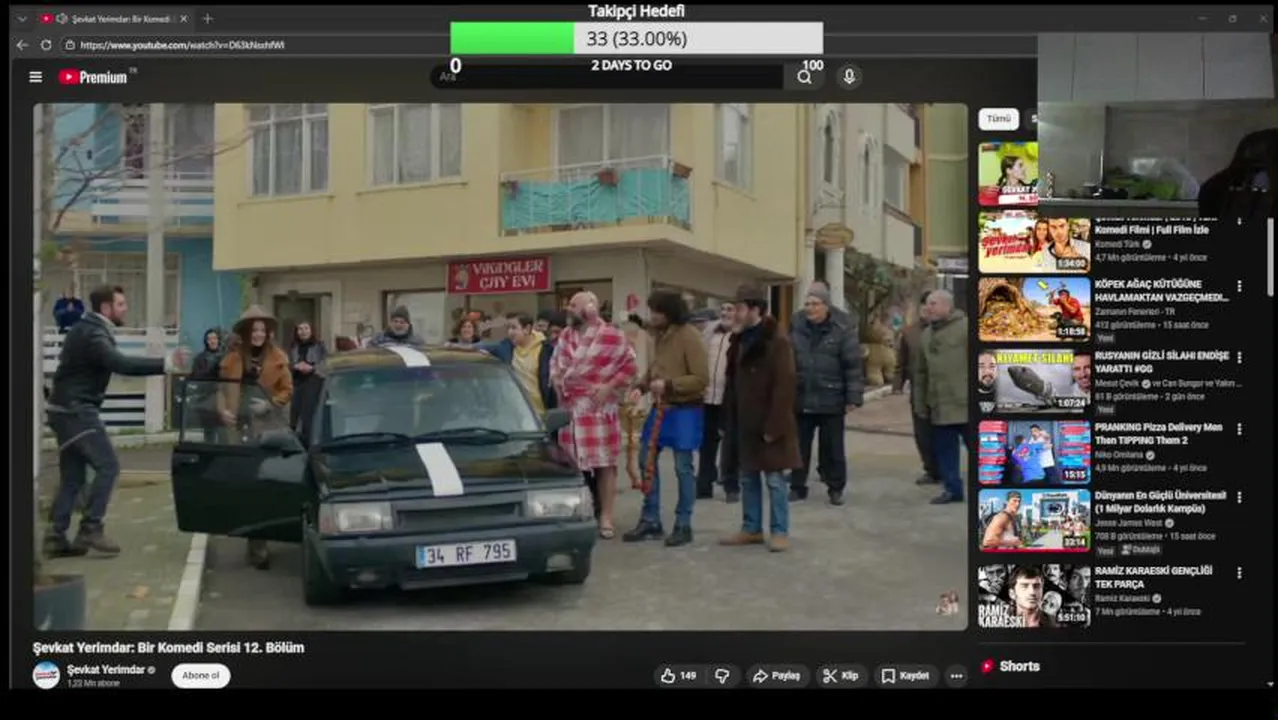
Task: Start voice search with microphone icon
Action: tap(849, 77)
